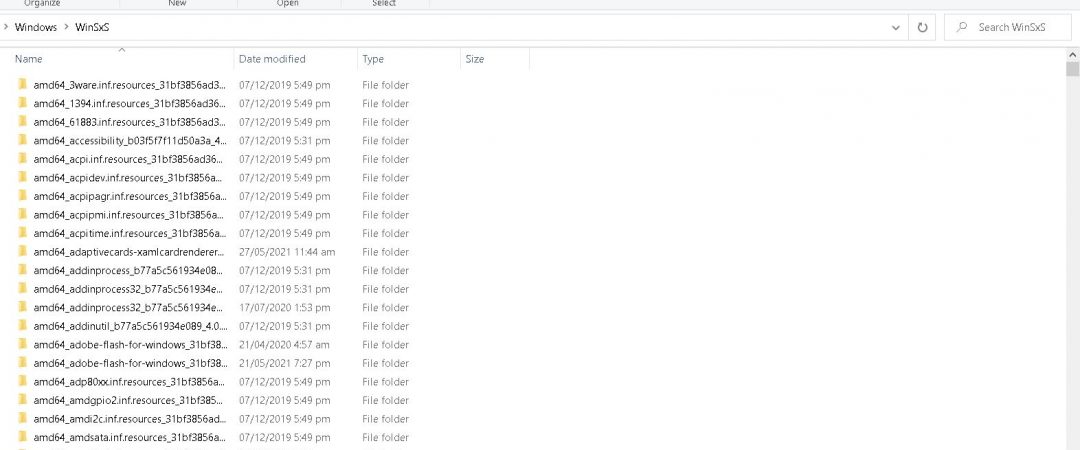
Task: Sort by the Date modified column
Action: point(272,60)
